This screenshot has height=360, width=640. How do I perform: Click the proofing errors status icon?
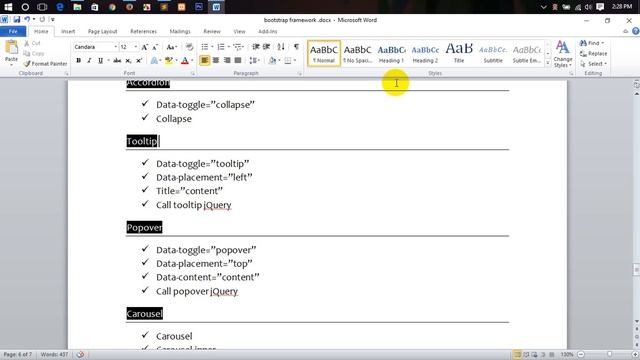[80, 354]
